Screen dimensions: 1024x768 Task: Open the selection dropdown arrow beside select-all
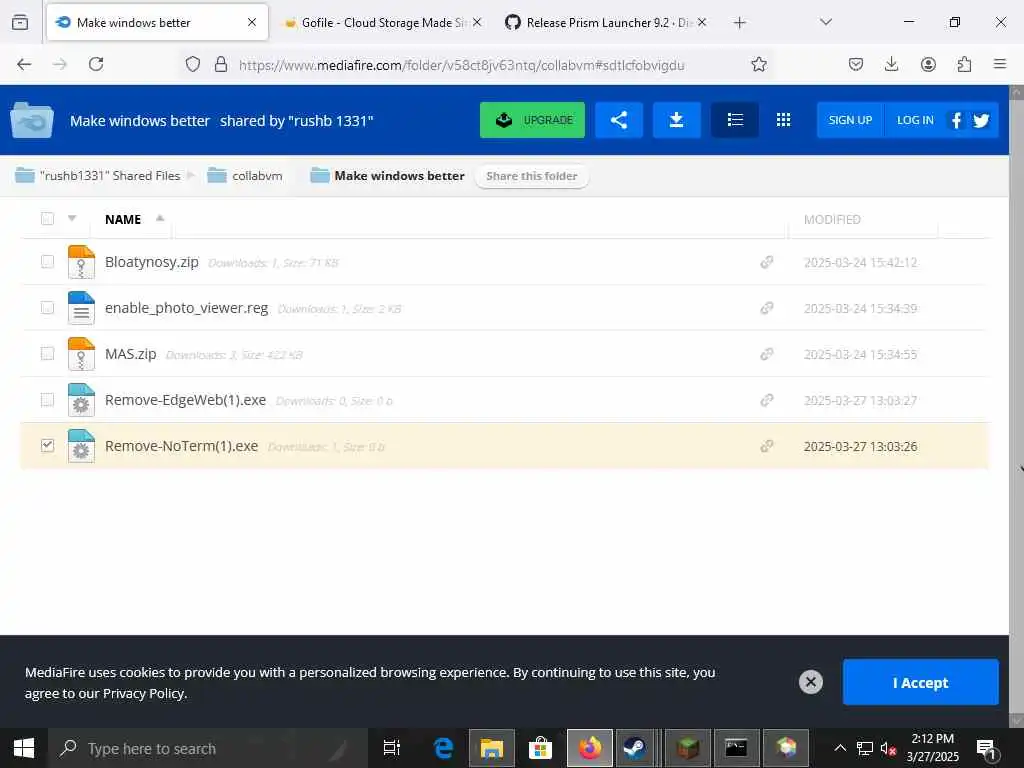(72, 218)
